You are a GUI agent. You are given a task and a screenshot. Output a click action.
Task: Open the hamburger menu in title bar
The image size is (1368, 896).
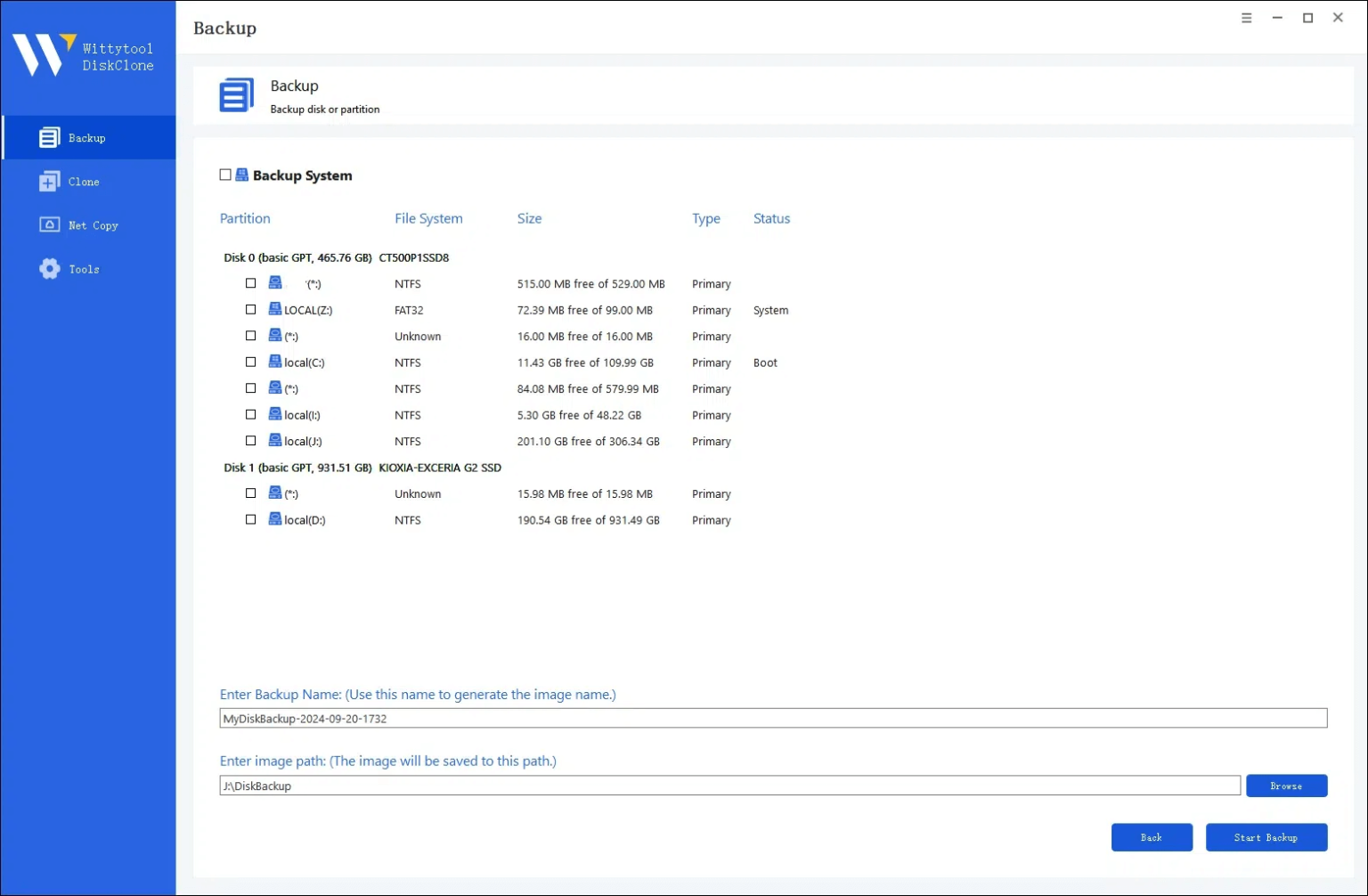click(x=1246, y=18)
